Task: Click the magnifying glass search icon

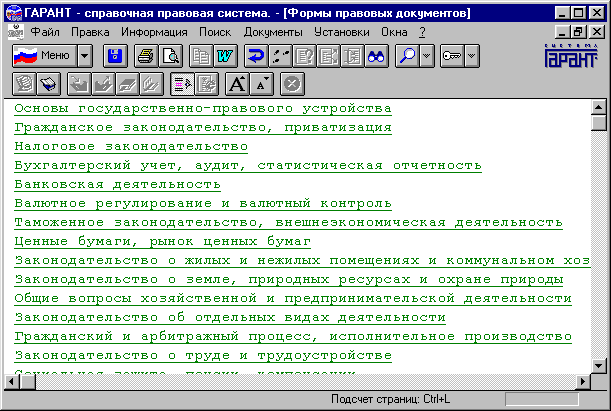Action: (407, 56)
